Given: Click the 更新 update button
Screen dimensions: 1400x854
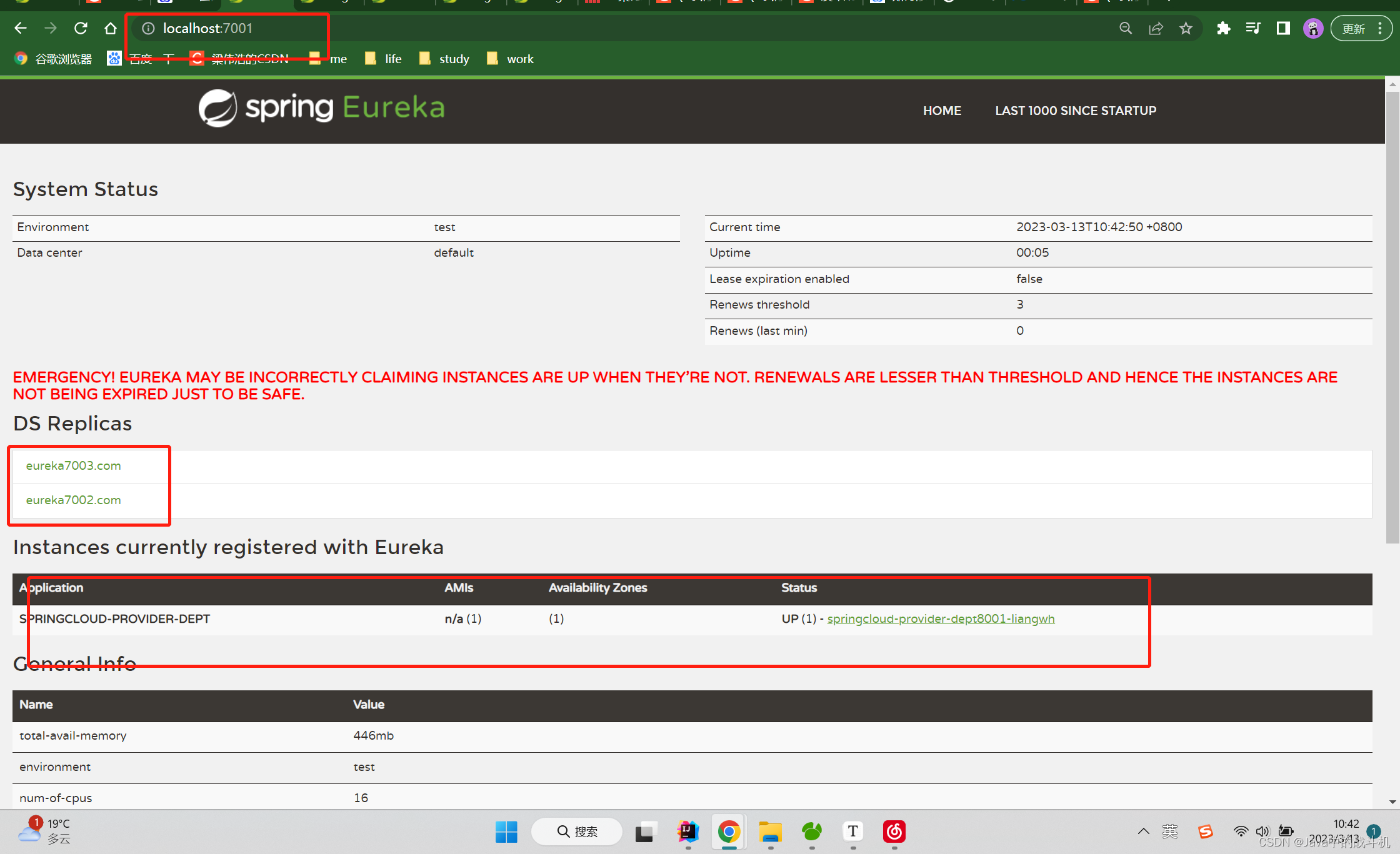Looking at the screenshot, I should point(1361,28).
